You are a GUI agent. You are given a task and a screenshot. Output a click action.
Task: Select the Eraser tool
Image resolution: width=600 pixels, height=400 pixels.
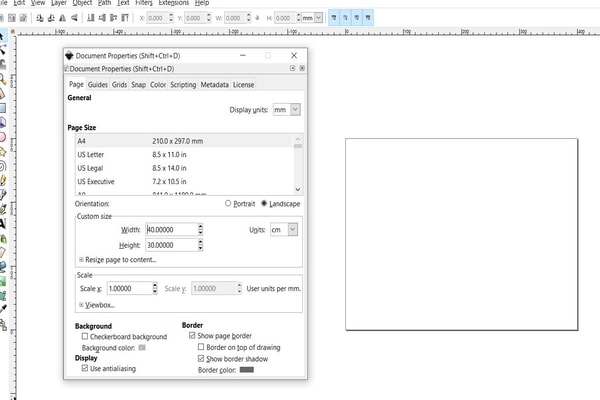point(3,252)
